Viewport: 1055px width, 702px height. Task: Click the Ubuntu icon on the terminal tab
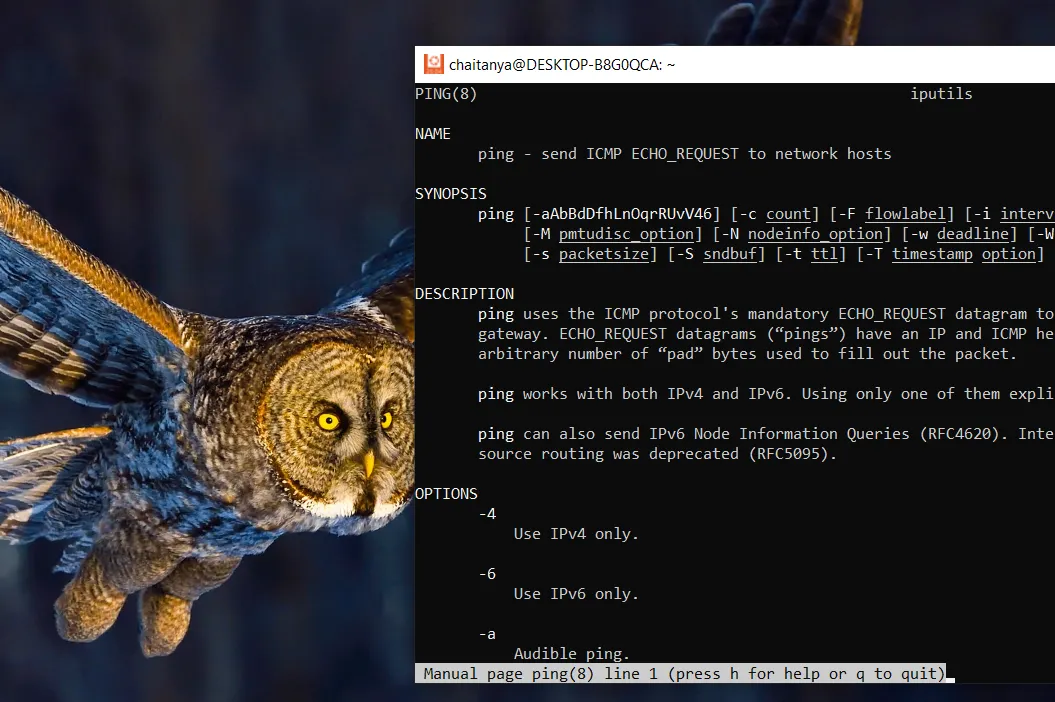click(x=433, y=63)
